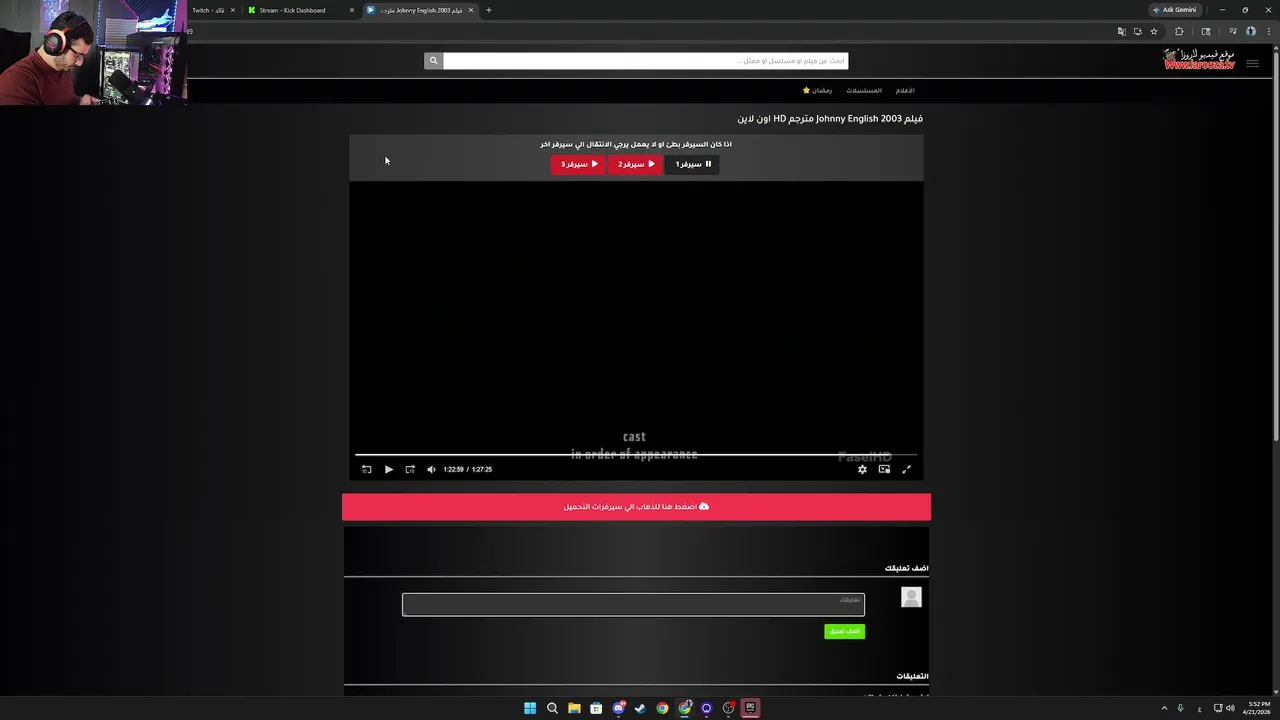The image size is (1280, 720).
Task: Open the Chrome extensions puzzle icon
Action: 1179,31
